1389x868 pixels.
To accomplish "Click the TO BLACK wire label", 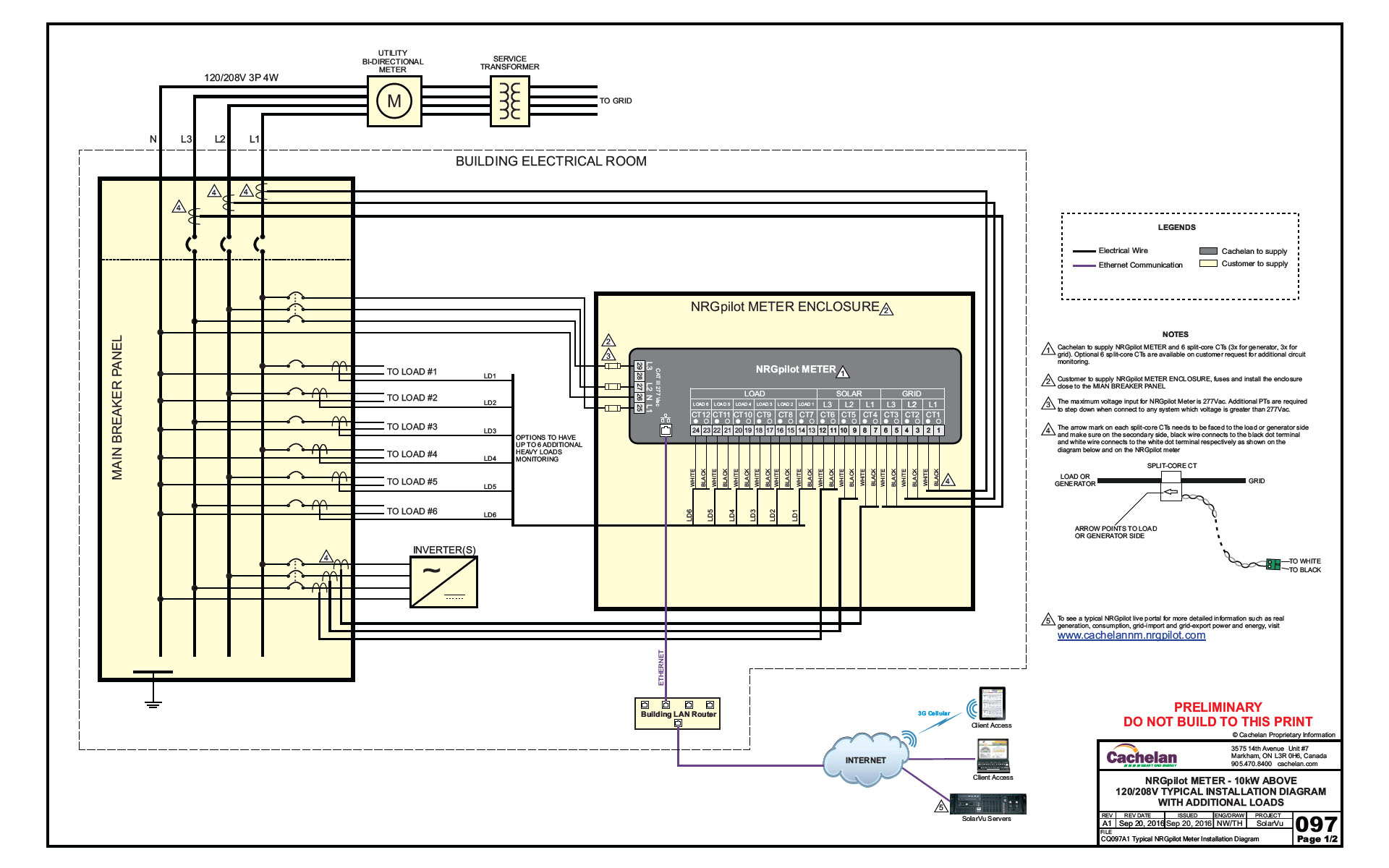I will click(1305, 570).
